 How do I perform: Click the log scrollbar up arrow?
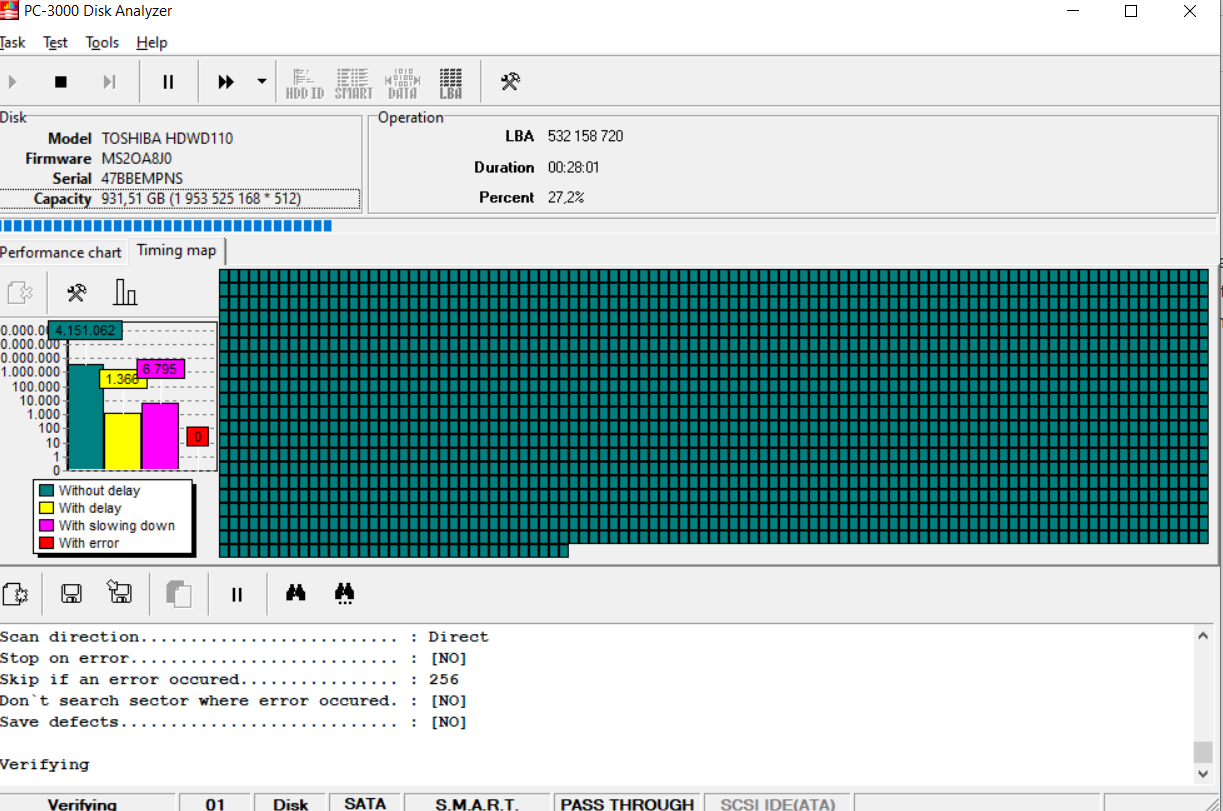coord(1204,635)
